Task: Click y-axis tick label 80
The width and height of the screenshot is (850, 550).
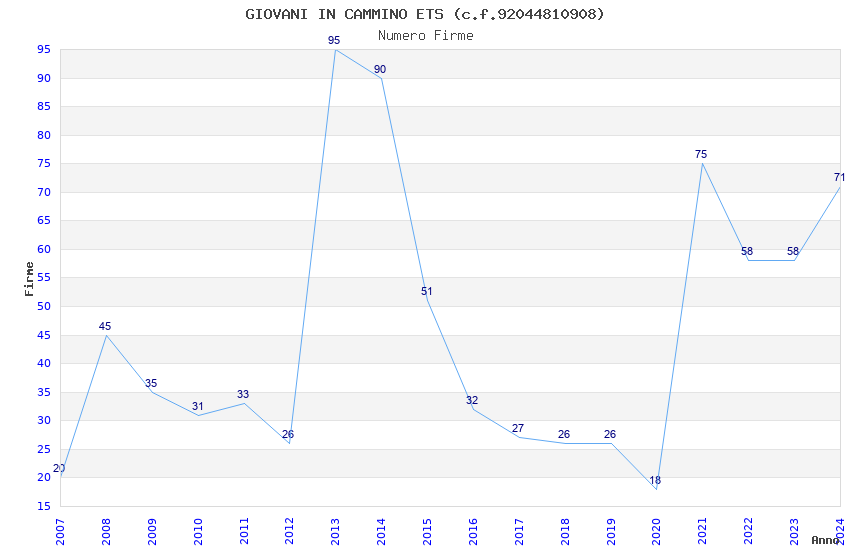Action: pyautogui.click(x=44, y=135)
